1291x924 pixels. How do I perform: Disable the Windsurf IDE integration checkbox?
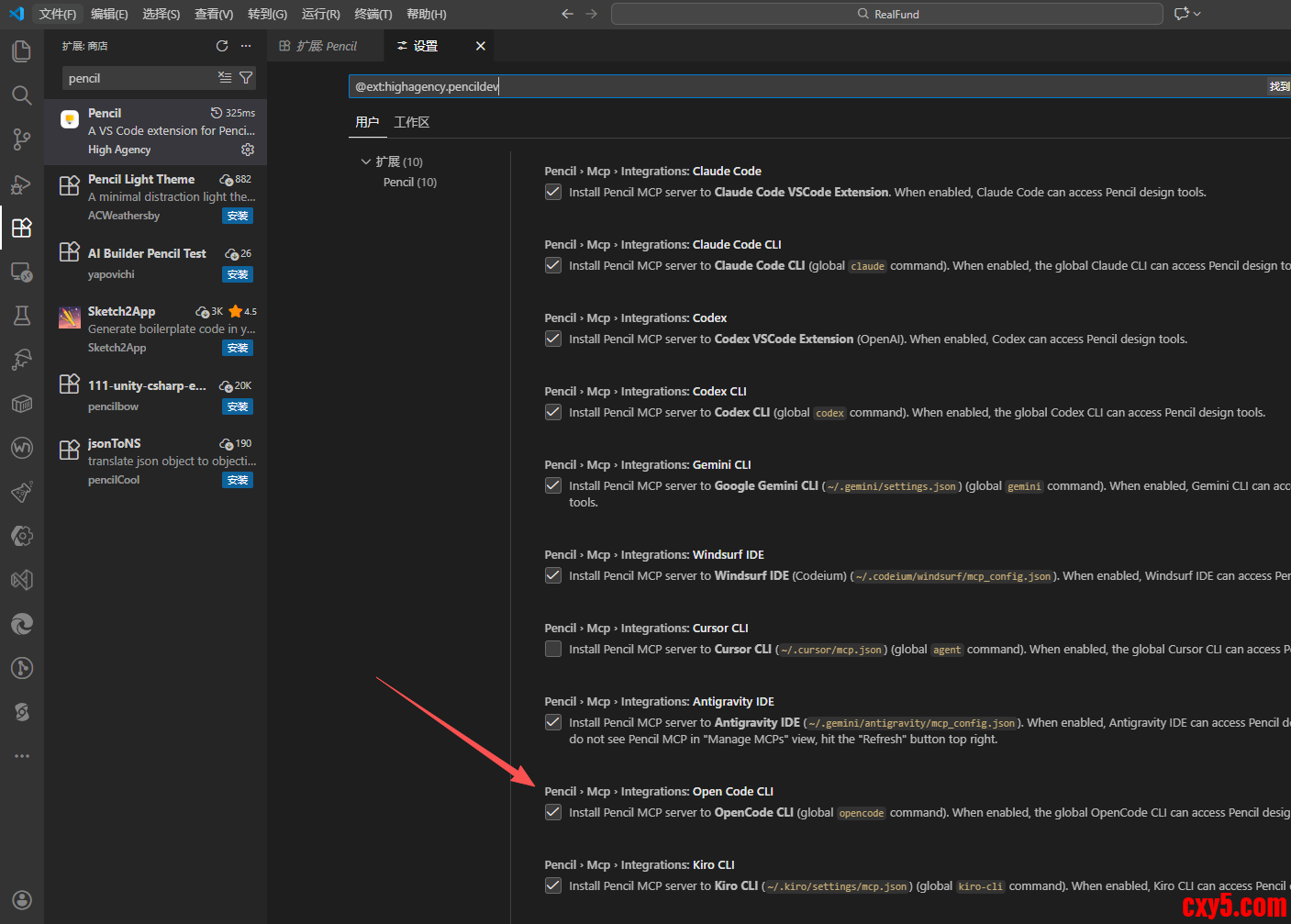pyautogui.click(x=553, y=575)
